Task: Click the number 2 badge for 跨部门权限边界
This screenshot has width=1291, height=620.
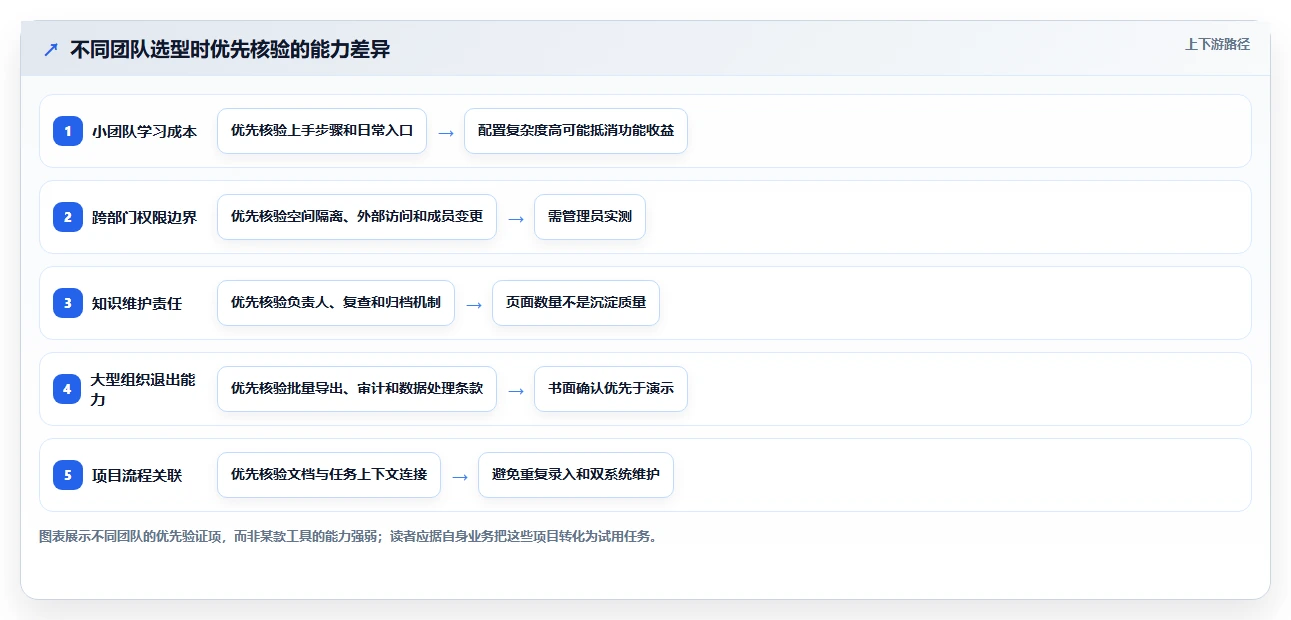Action: (x=68, y=217)
